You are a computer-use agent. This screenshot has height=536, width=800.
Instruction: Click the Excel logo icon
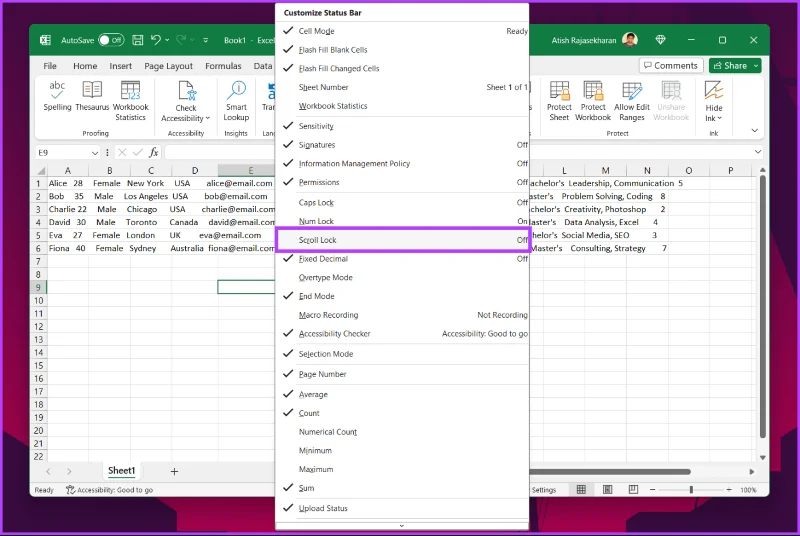click(x=45, y=40)
